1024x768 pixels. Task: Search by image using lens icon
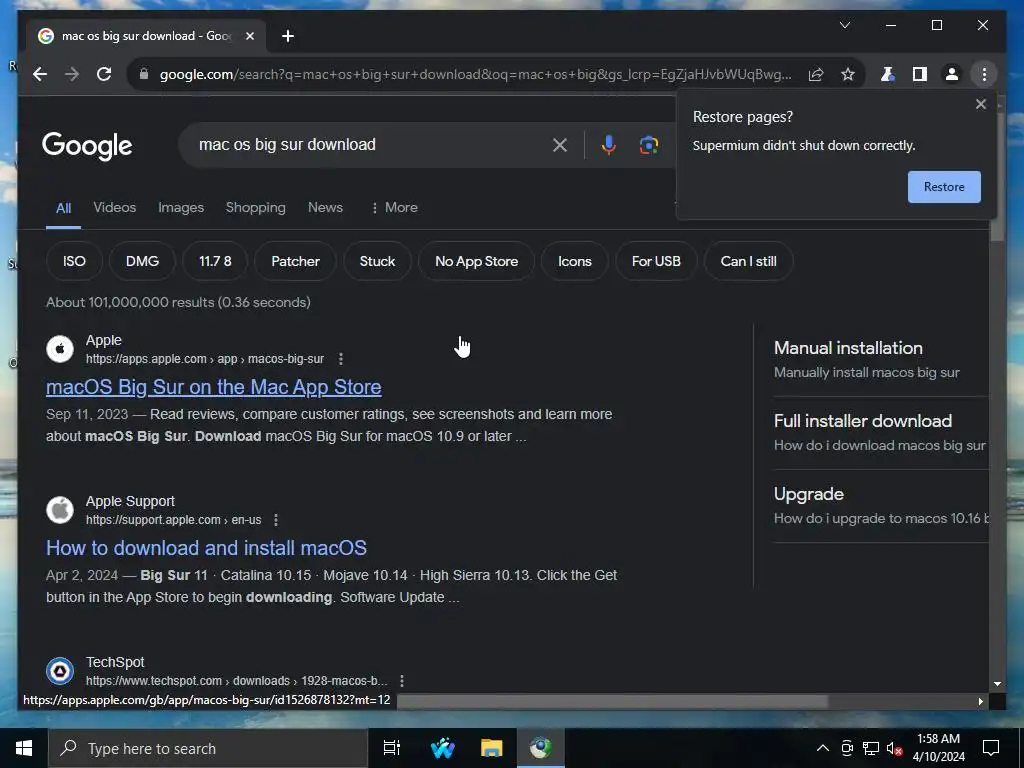coord(648,145)
